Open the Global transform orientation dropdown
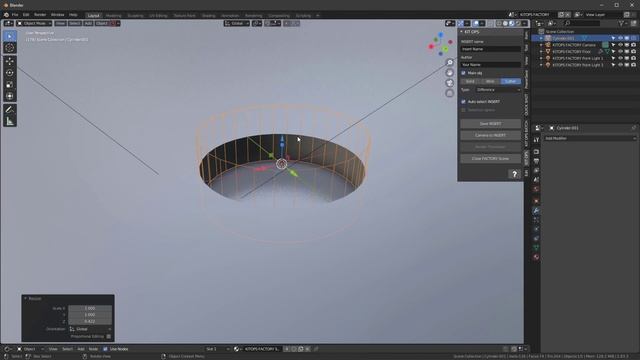 [237, 23]
